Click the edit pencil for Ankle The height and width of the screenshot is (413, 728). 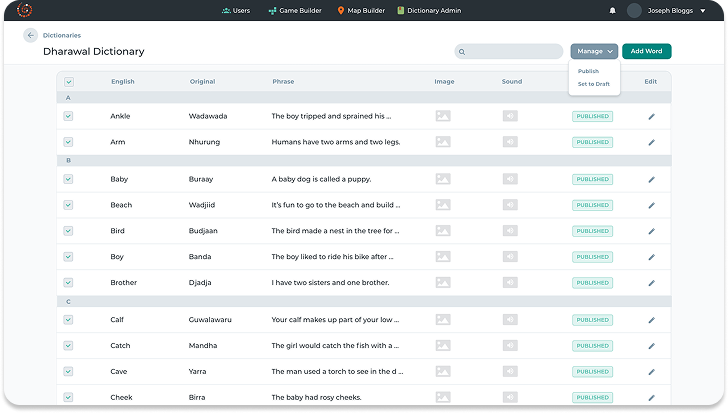pyautogui.click(x=651, y=116)
